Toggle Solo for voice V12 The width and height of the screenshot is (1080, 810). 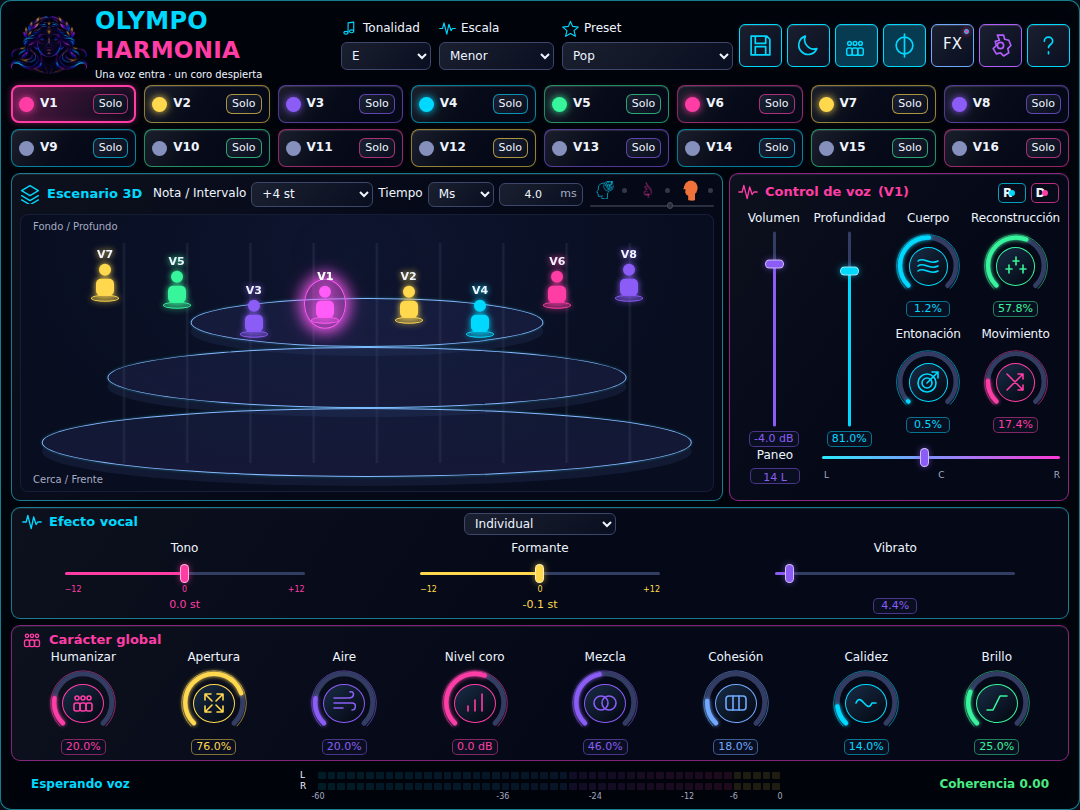pyautogui.click(x=510, y=147)
